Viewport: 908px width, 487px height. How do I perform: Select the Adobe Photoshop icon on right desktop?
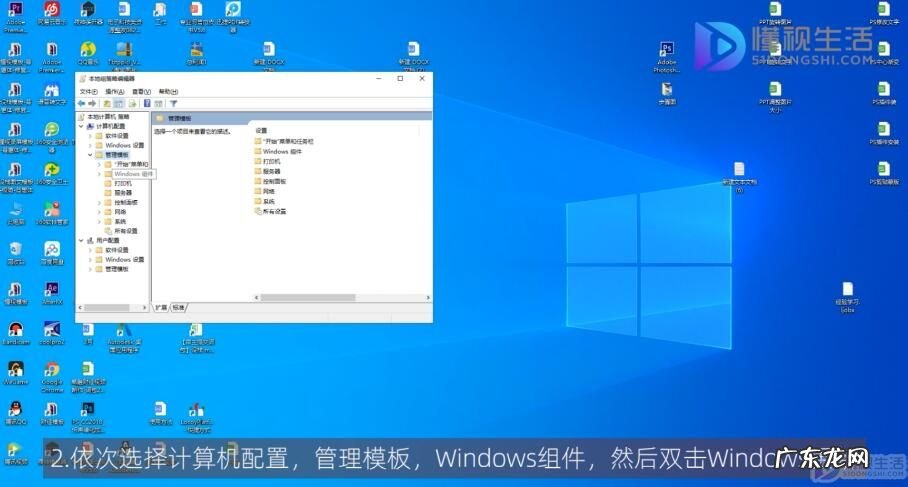667,57
